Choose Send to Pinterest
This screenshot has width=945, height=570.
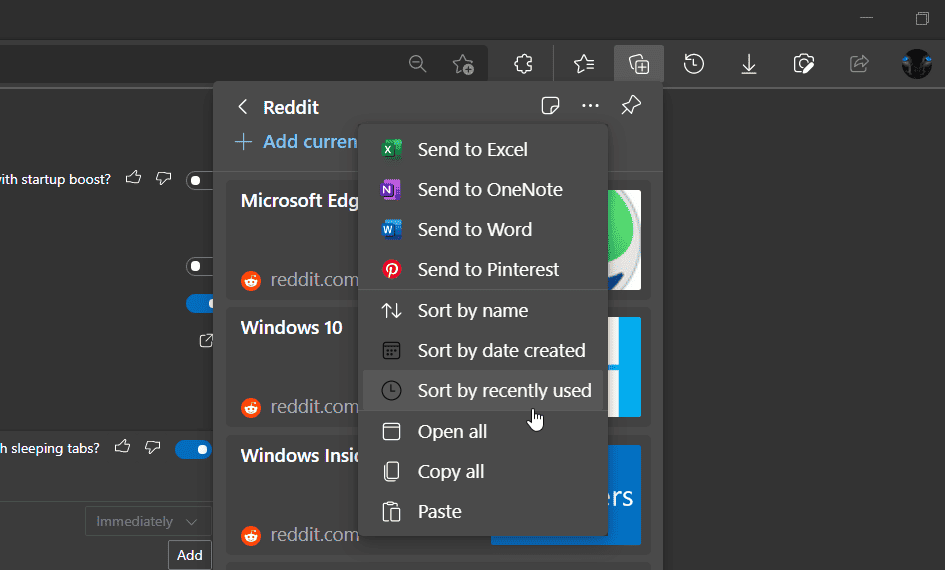coord(483,269)
